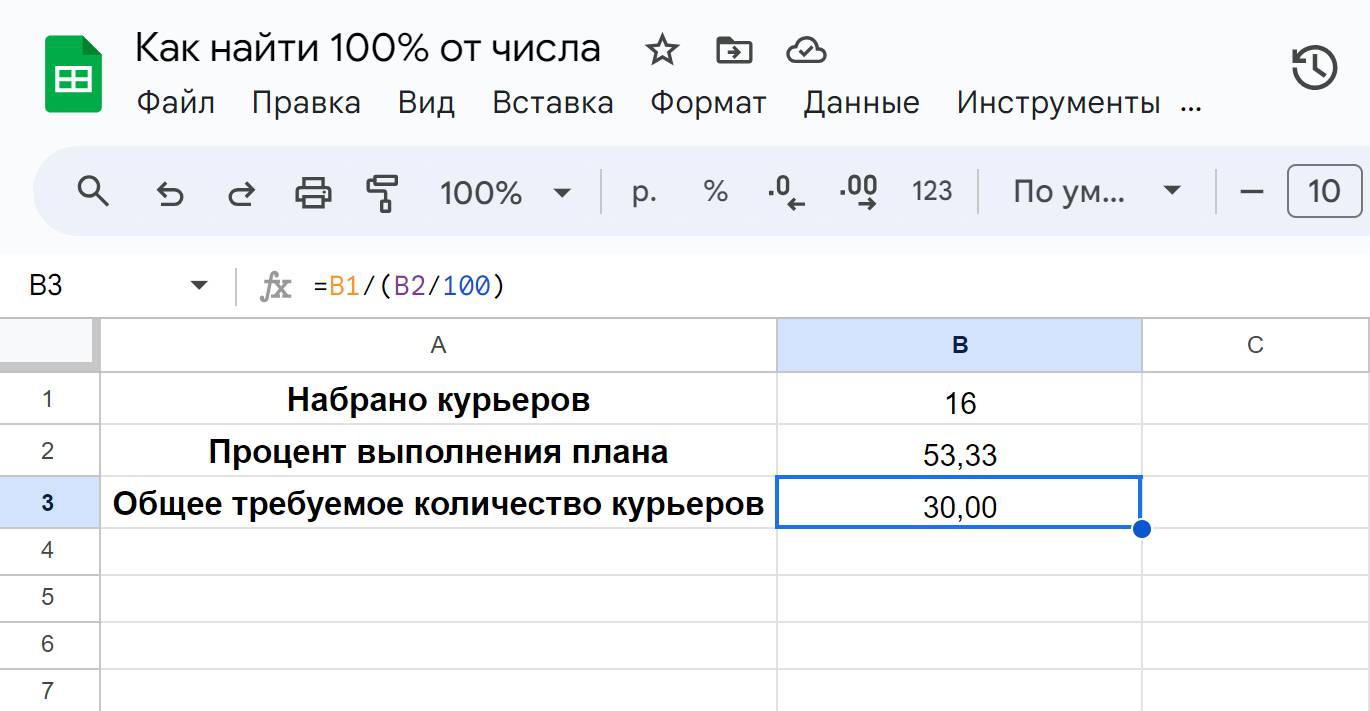
Task: Open the Правка menu
Action: (306, 102)
